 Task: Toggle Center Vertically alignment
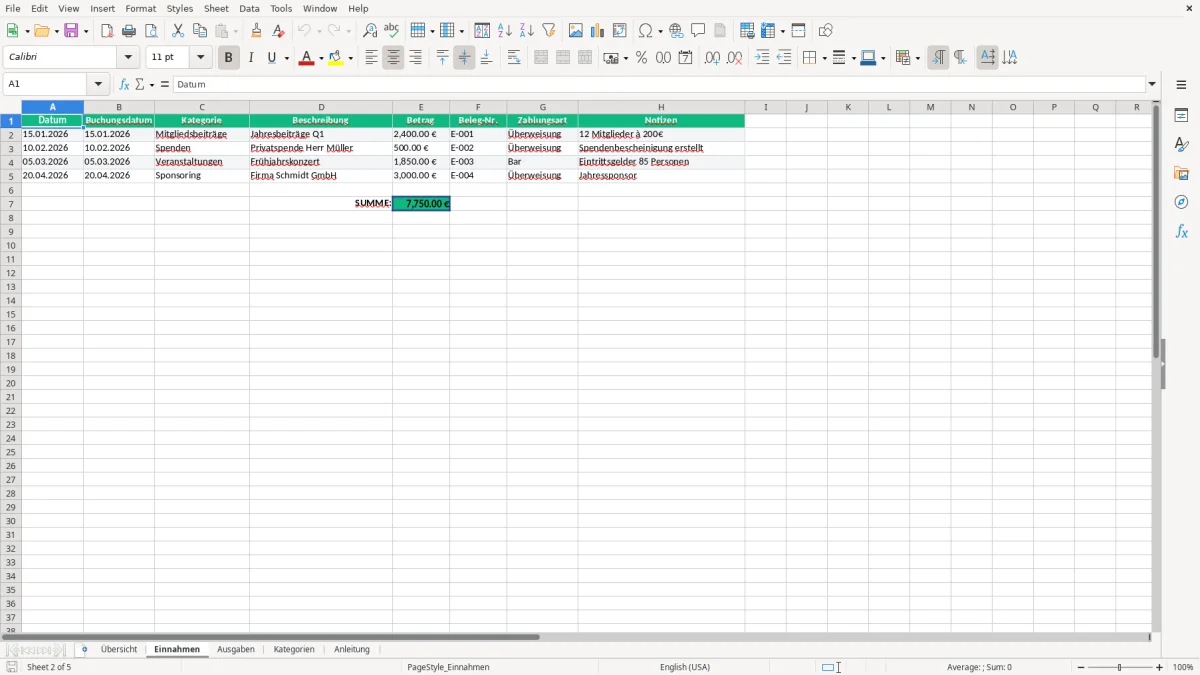[x=464, y=58]
